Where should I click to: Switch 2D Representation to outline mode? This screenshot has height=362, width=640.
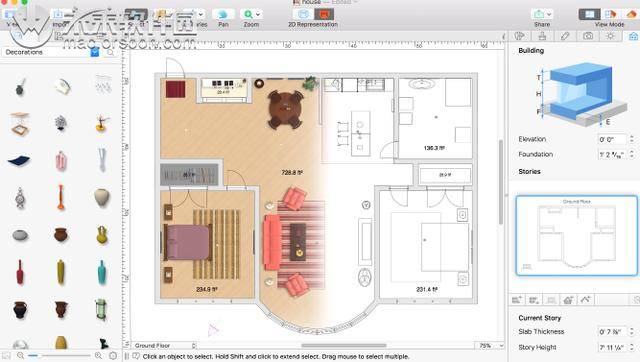click(x=303, y=14)
